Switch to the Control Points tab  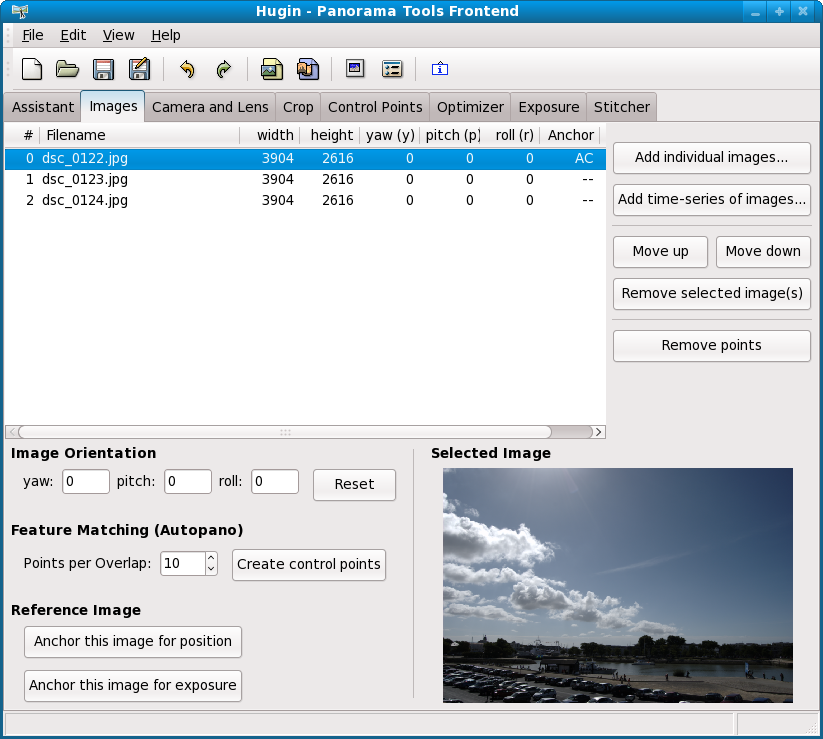(375, 107)
